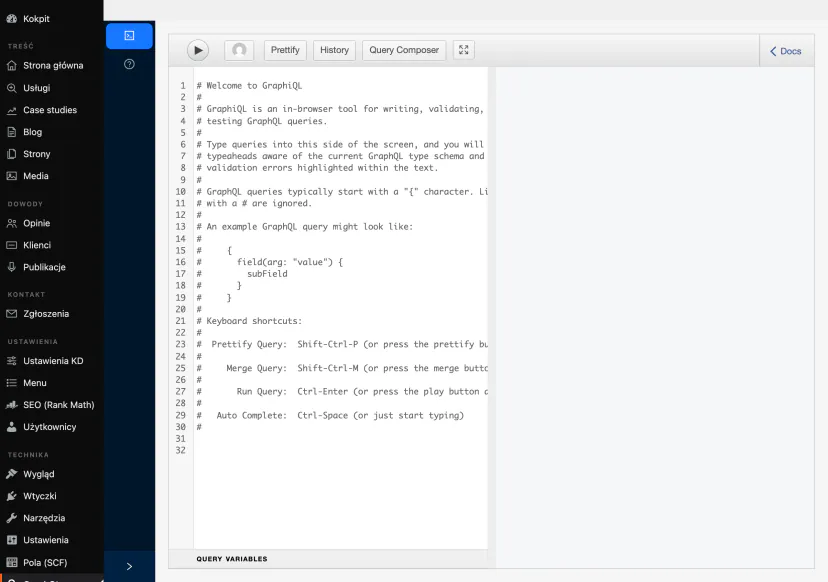Go to Usługi menu item
This screenshot has height=582, width=828.
(x=52, y=88)
